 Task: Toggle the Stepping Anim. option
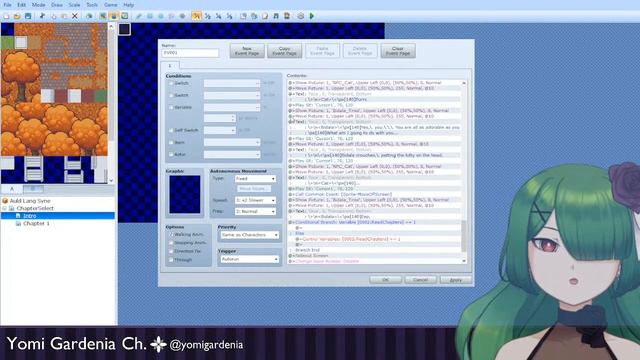pos(171,243)
